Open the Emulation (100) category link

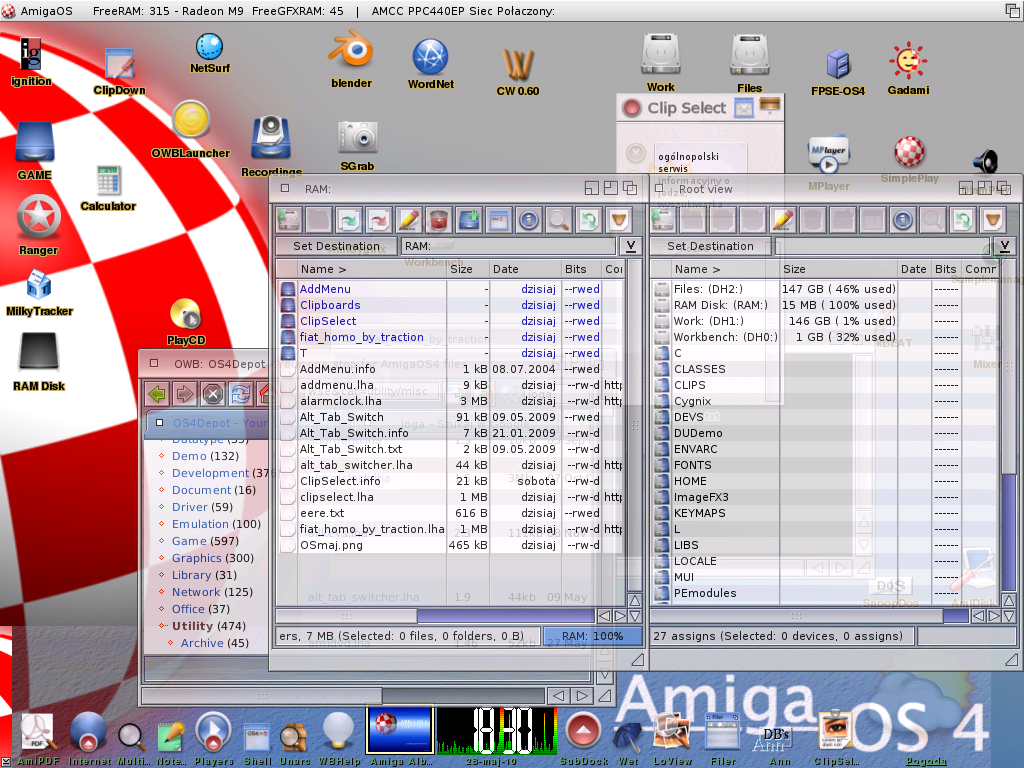(x=216, y=524)
